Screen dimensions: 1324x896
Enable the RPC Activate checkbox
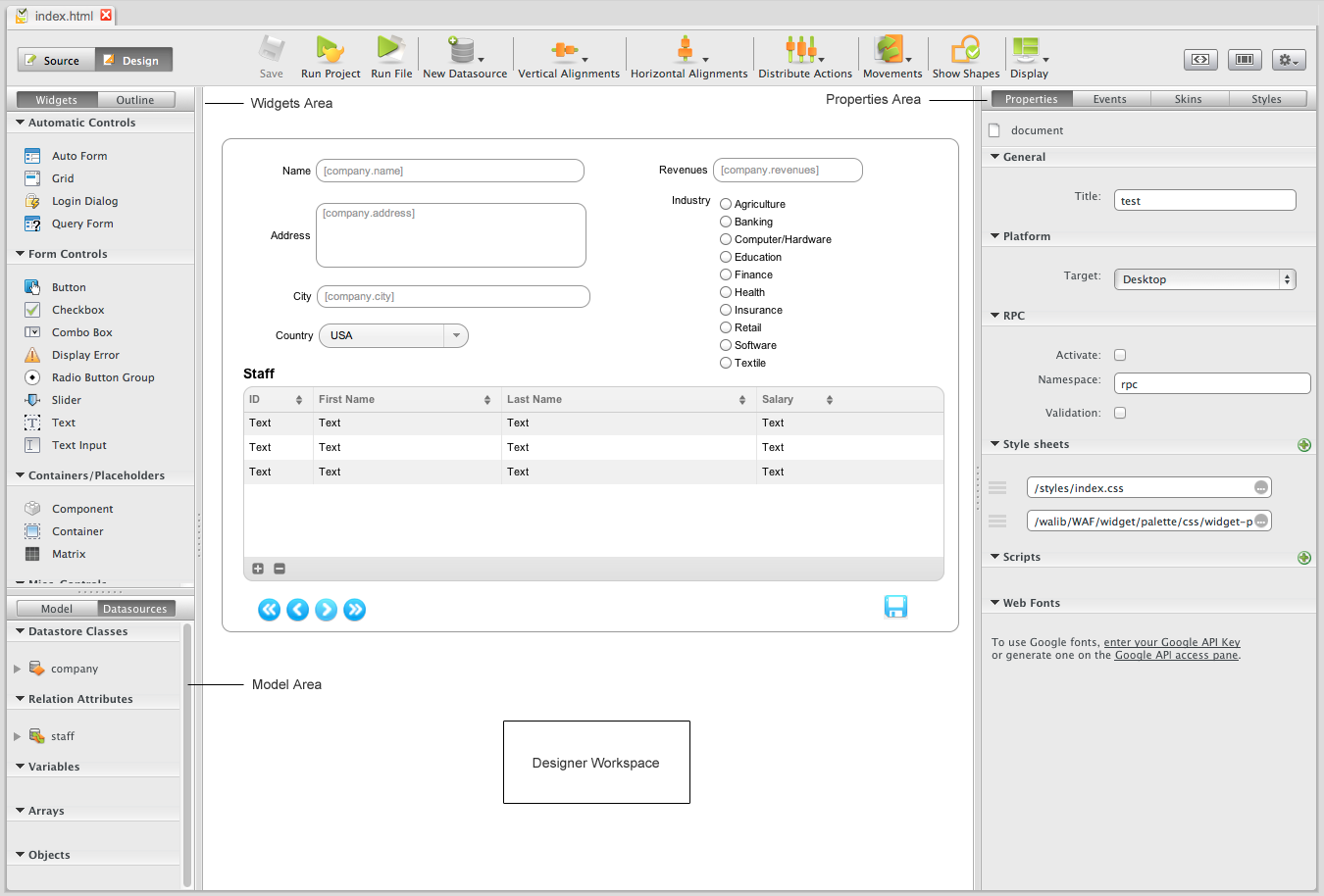1120,355
